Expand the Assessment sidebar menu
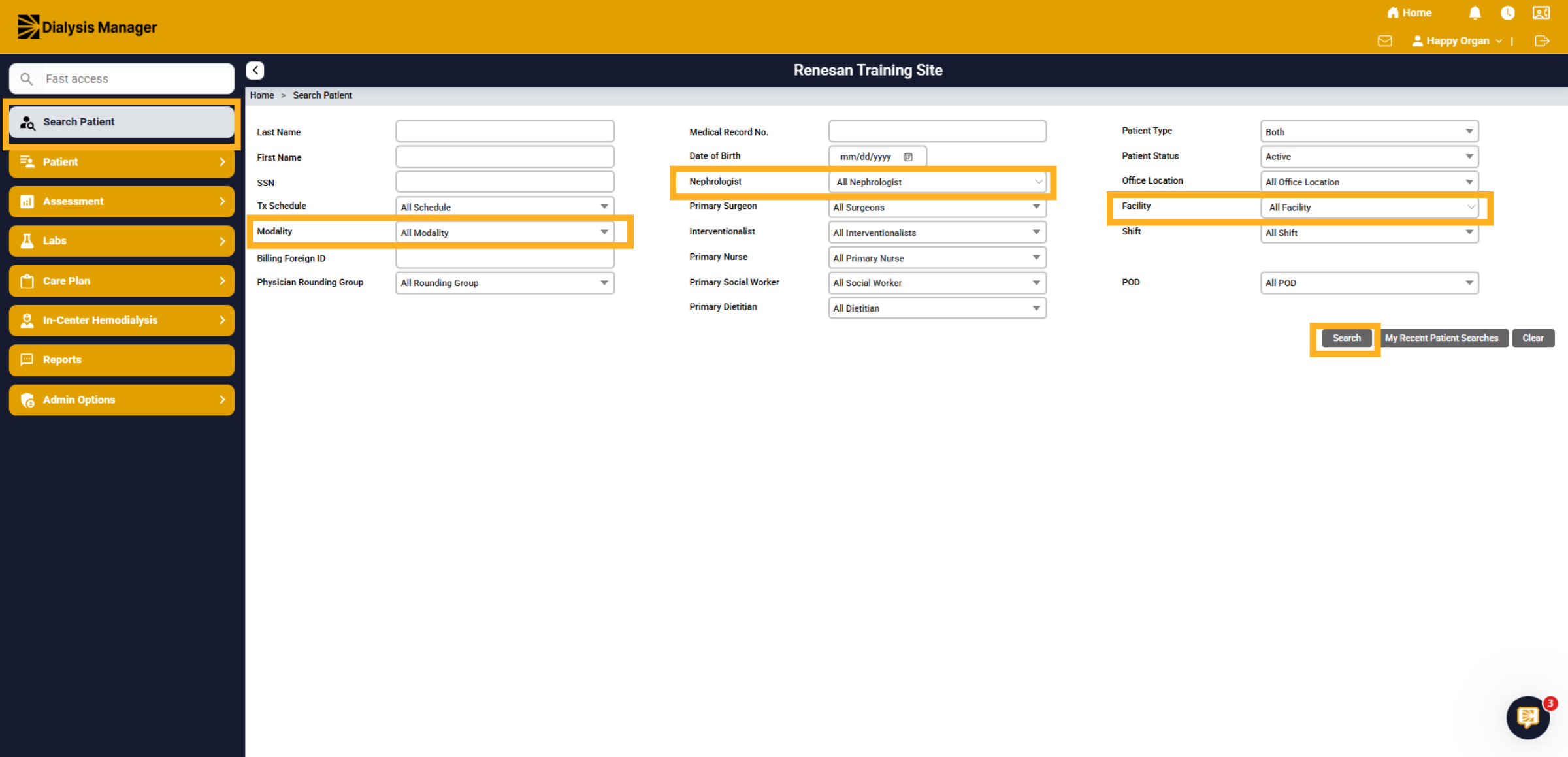The height and width of the screenshot is (757, 1568). [122, 201]
